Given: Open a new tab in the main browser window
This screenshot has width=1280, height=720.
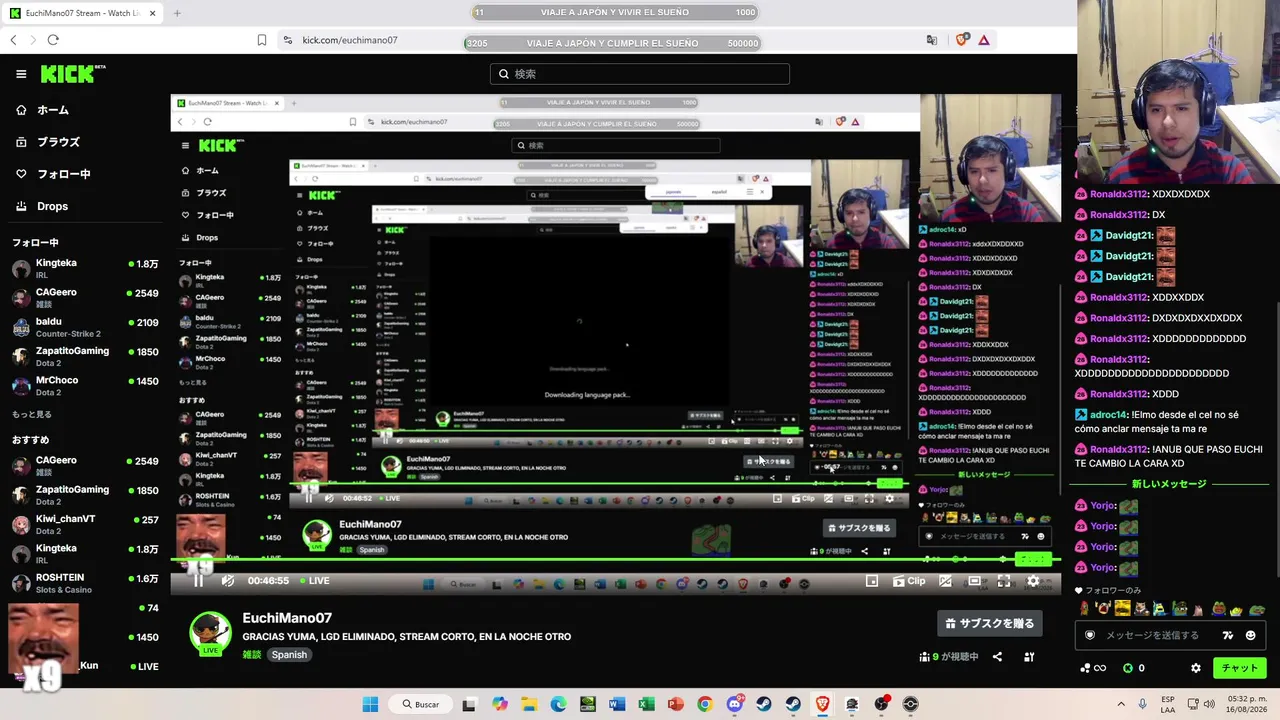Looking at the screenshot, I should (177, 13).
